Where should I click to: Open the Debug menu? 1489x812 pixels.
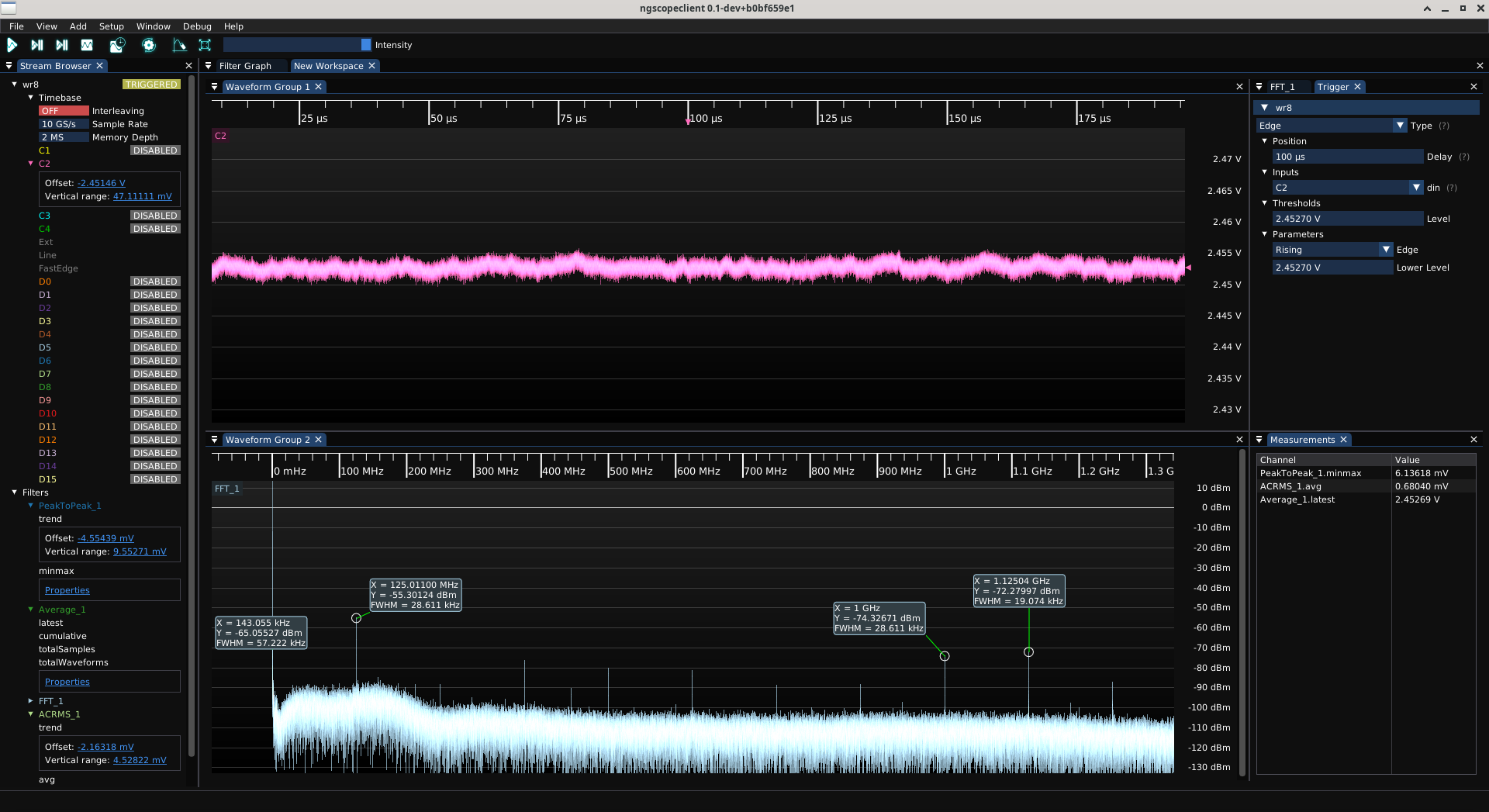pos(197,26)
